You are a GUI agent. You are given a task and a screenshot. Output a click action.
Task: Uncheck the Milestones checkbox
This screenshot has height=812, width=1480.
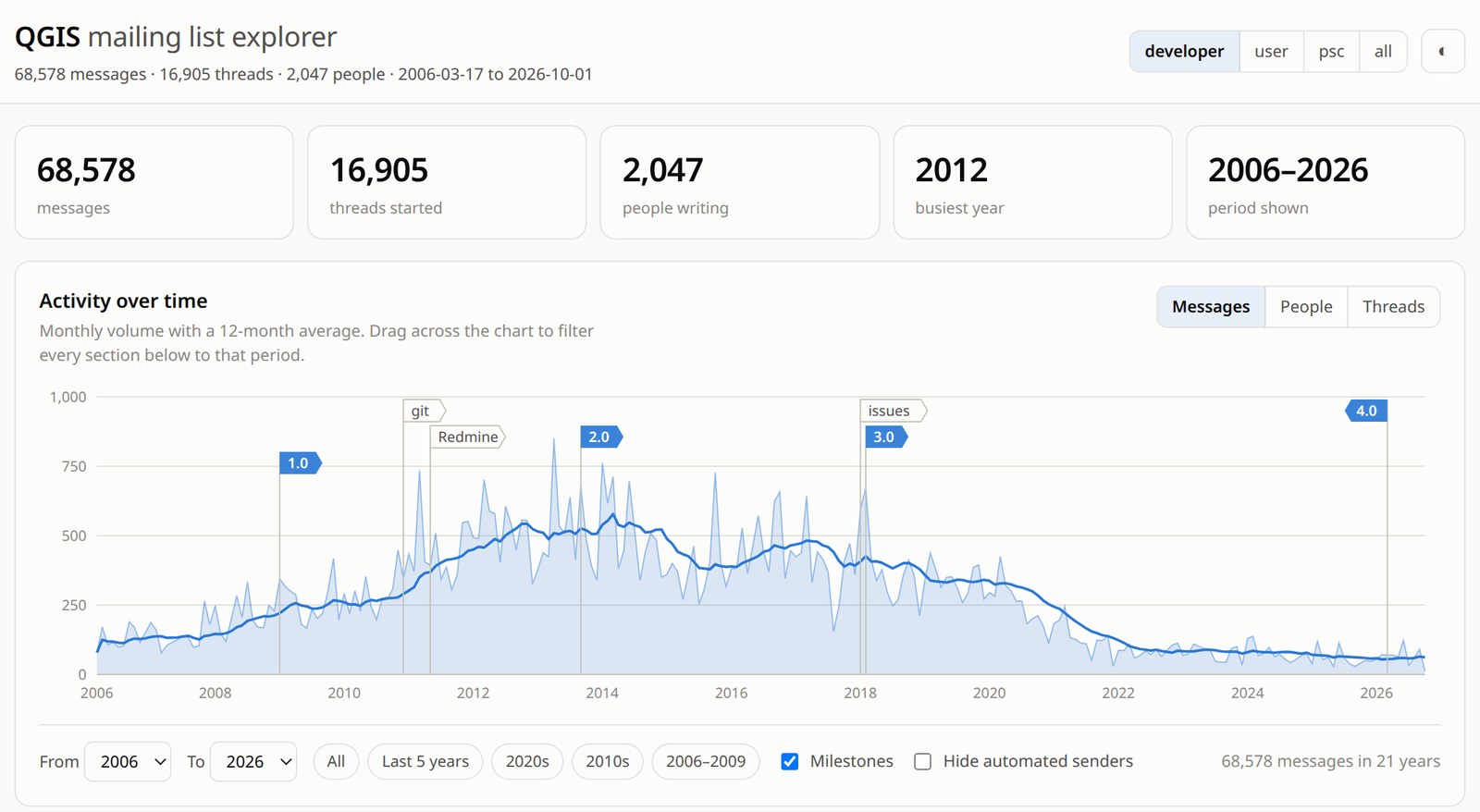pos(790,761)
